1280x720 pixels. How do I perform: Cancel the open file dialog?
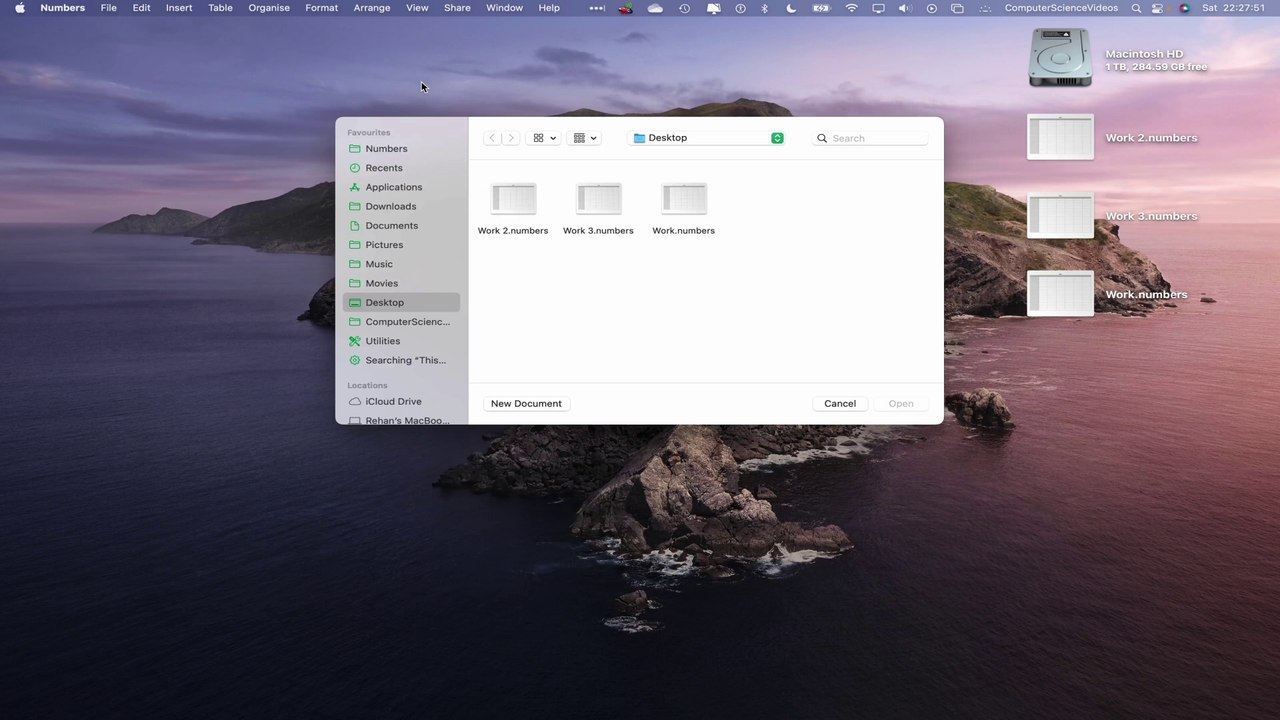click(840, 403)
